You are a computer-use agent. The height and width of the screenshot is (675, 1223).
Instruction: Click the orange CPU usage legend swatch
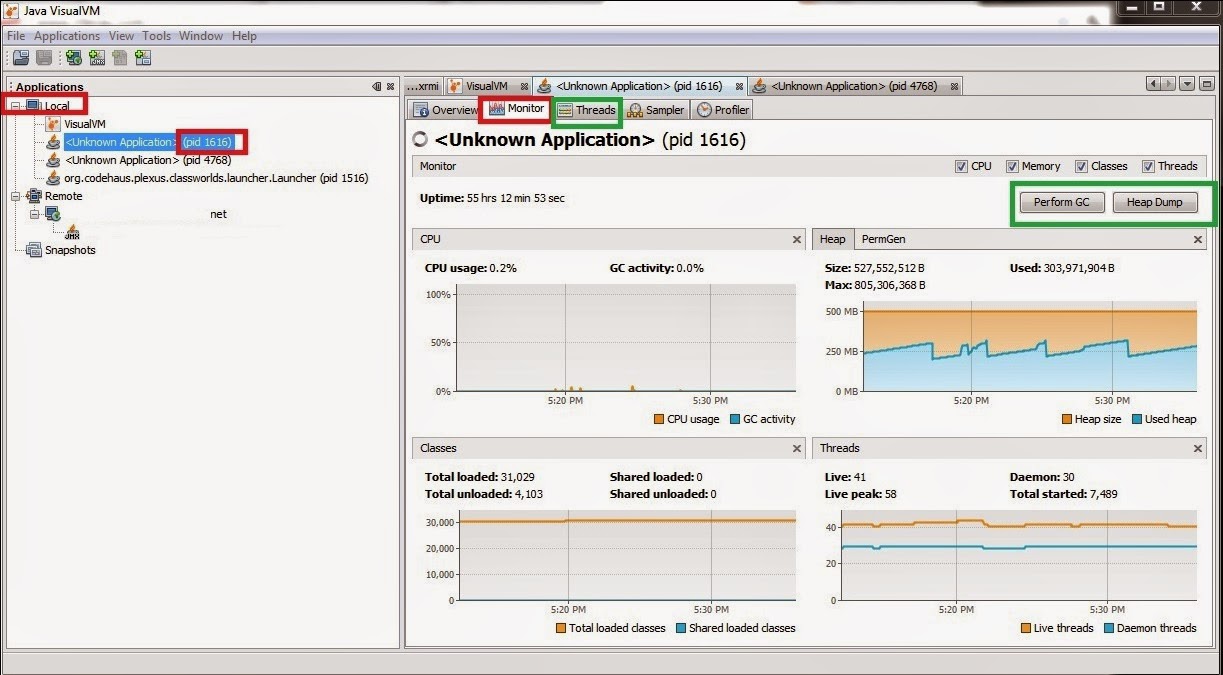[659, 419]
